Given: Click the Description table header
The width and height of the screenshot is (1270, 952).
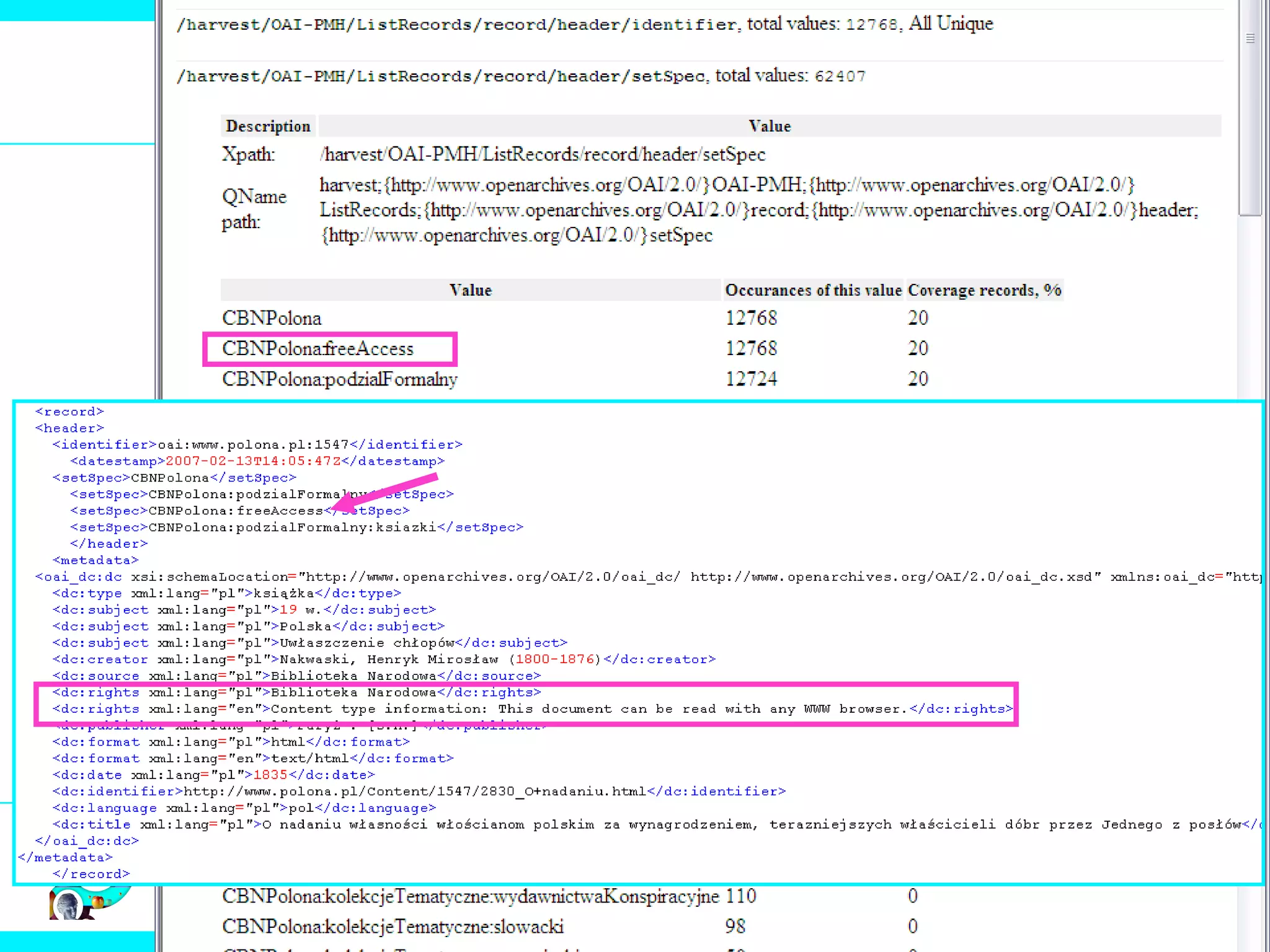Looking at the screenshot, I should coord(268,126).
